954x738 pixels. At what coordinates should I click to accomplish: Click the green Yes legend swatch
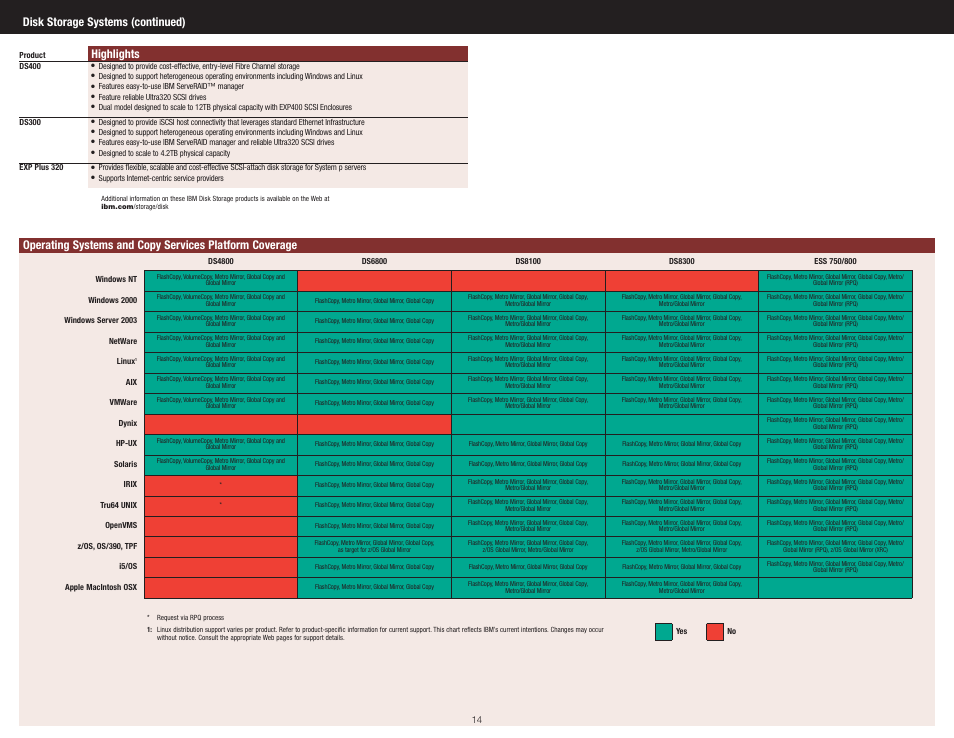point(663,632)
